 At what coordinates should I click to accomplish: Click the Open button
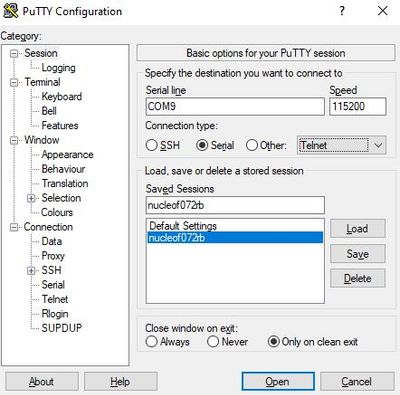[x=278, y=382]
